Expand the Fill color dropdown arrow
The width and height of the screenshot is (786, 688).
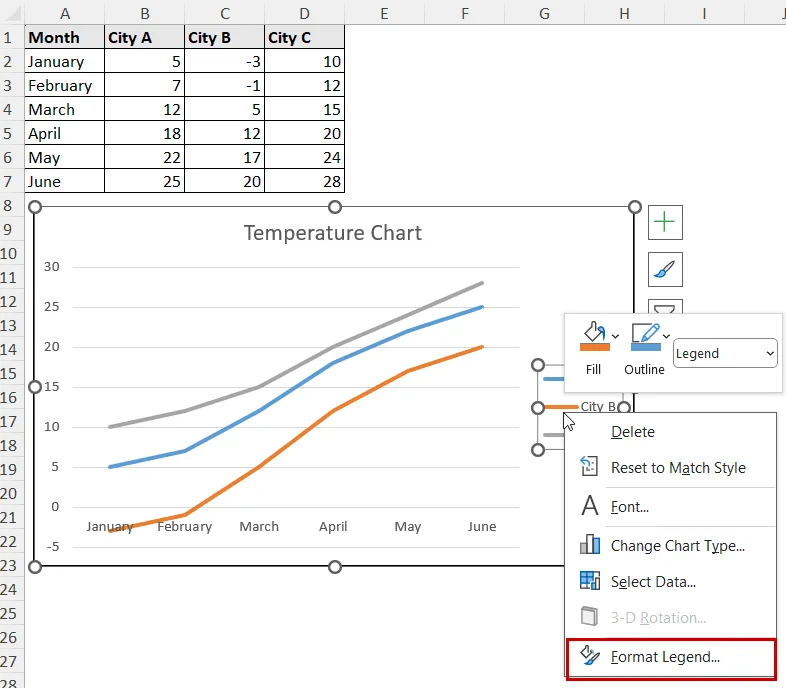click(616, 336)
